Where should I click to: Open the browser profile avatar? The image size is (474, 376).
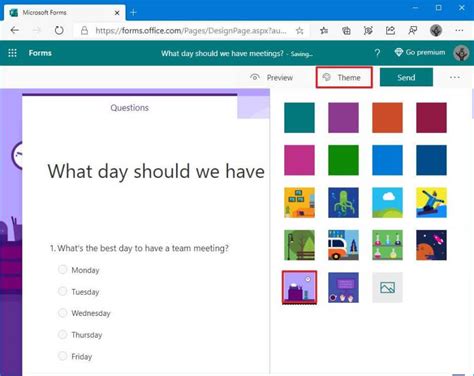coord(436,31)
